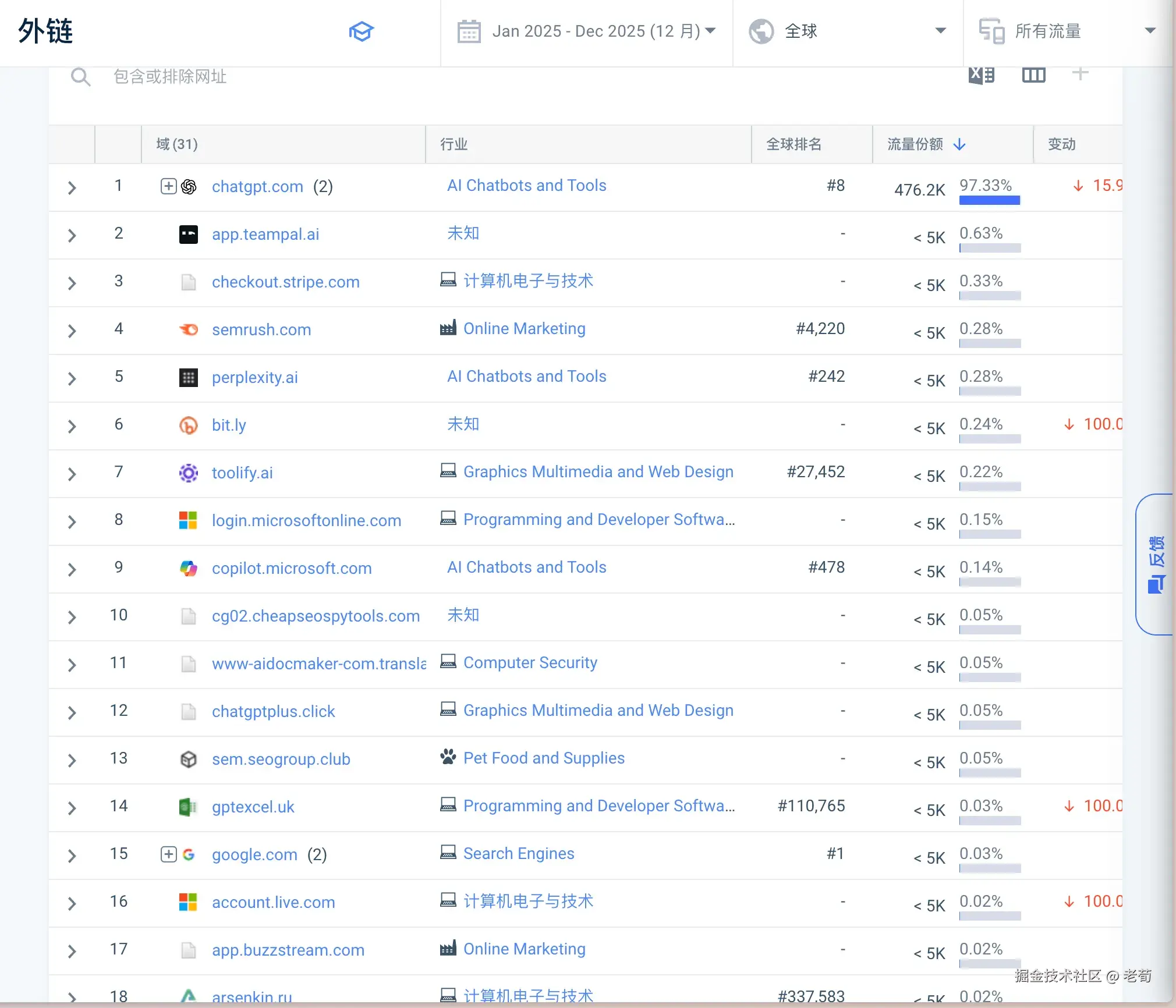The image size is (1176, 1008).
Task: Click the industry icon beside semrush Online Marketing
Action: click(448, 328)
